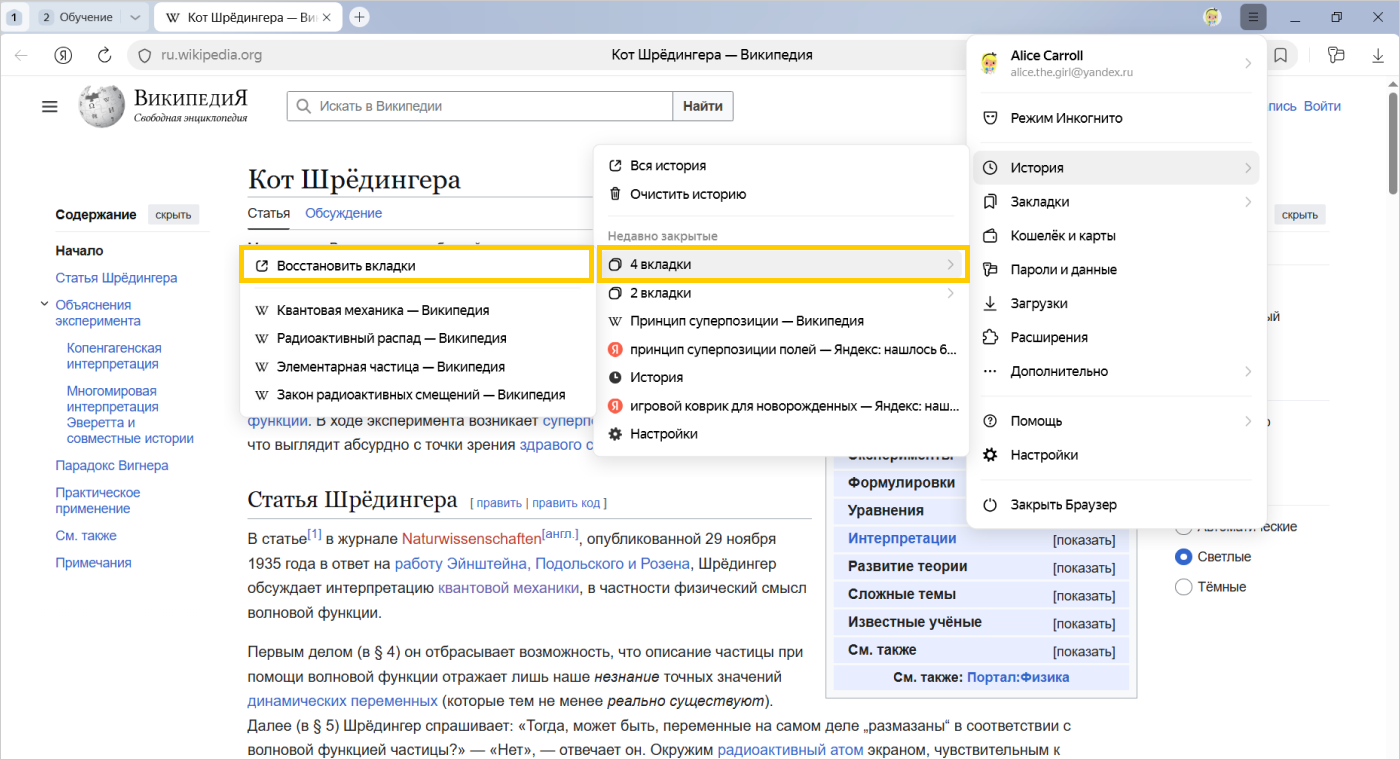
Task: Click the Yandex icon beside игровой коврик entry
Action: click(615, 406)
